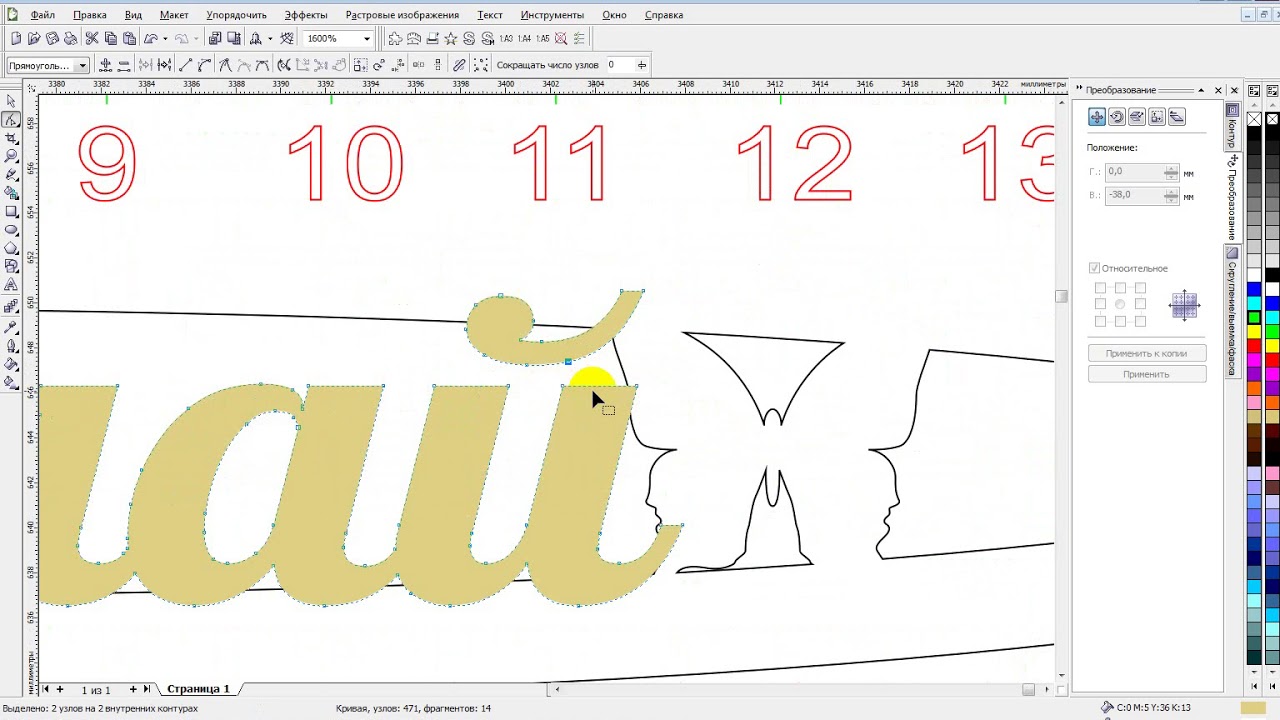This screenshot has width=1280, height=720.
Task: Click the Print icon in toolbar
Action: [70, 38]
